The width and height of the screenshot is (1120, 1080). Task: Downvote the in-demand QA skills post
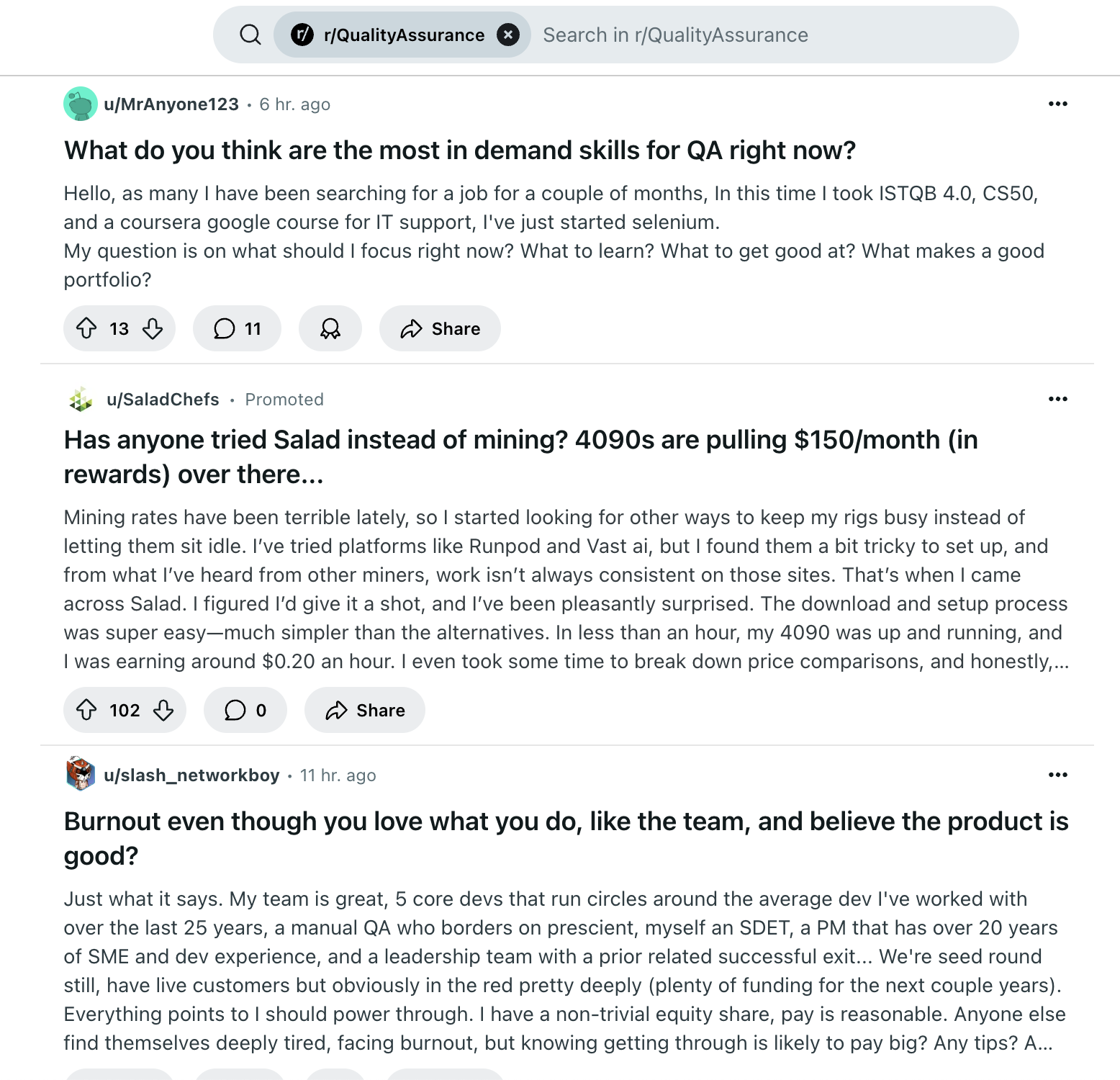point(153,329)
